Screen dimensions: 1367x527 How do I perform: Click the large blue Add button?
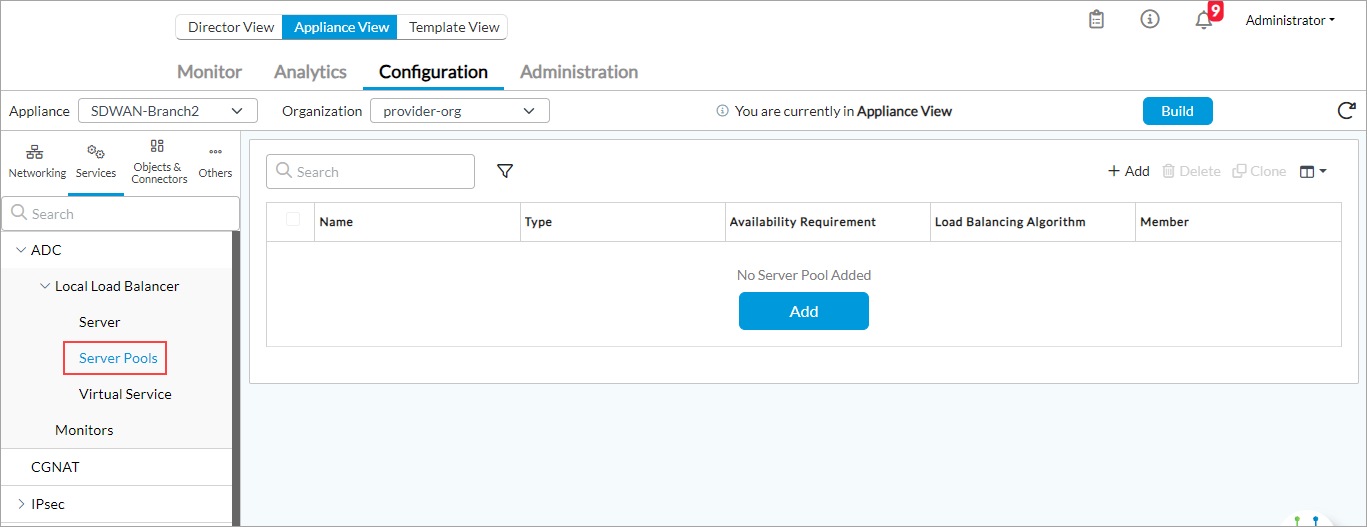point(803,311)
